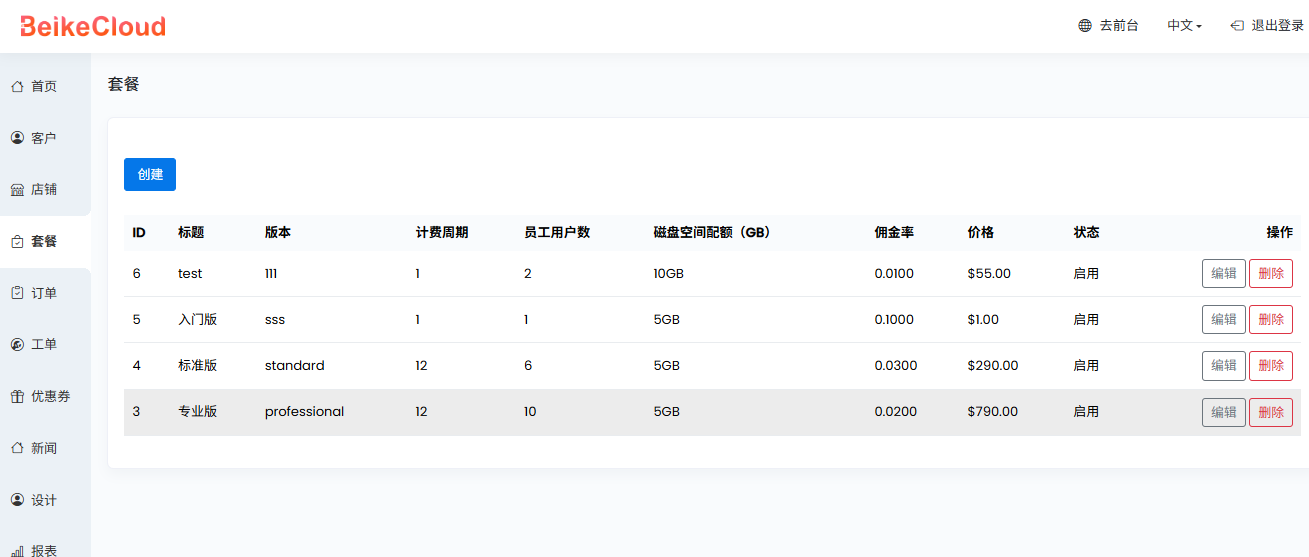The width and height of the screenshot is (1309, 557).
Task: Delete the 入门版 plan
Action: coord(1271,319)
